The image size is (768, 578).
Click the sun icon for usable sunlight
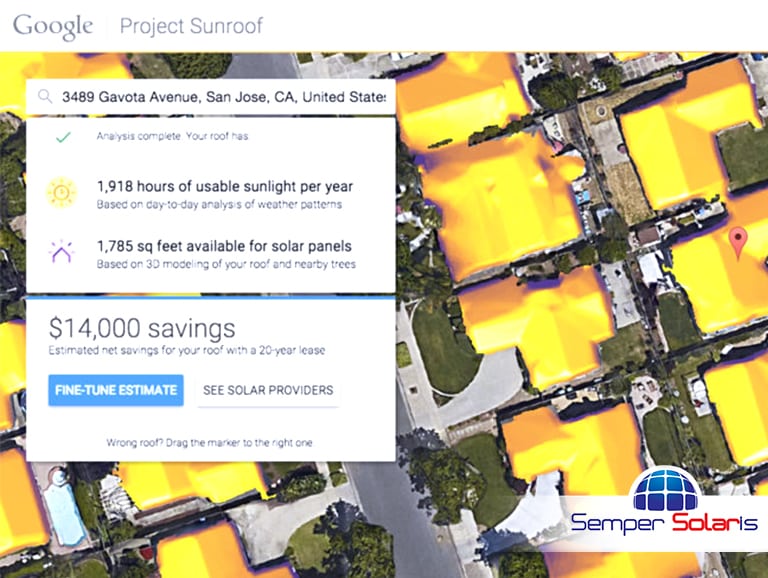coord(61,193)
